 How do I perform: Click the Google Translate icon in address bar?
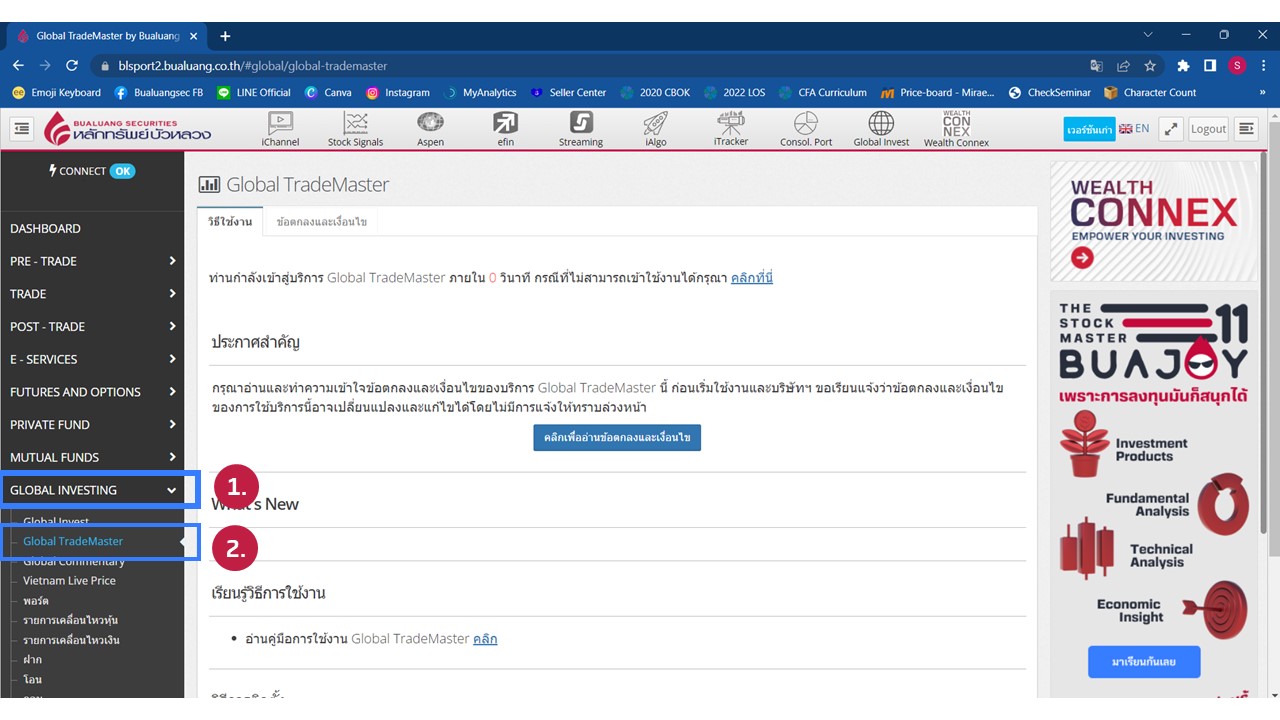pyautogui.click(x=1096, y=66)
